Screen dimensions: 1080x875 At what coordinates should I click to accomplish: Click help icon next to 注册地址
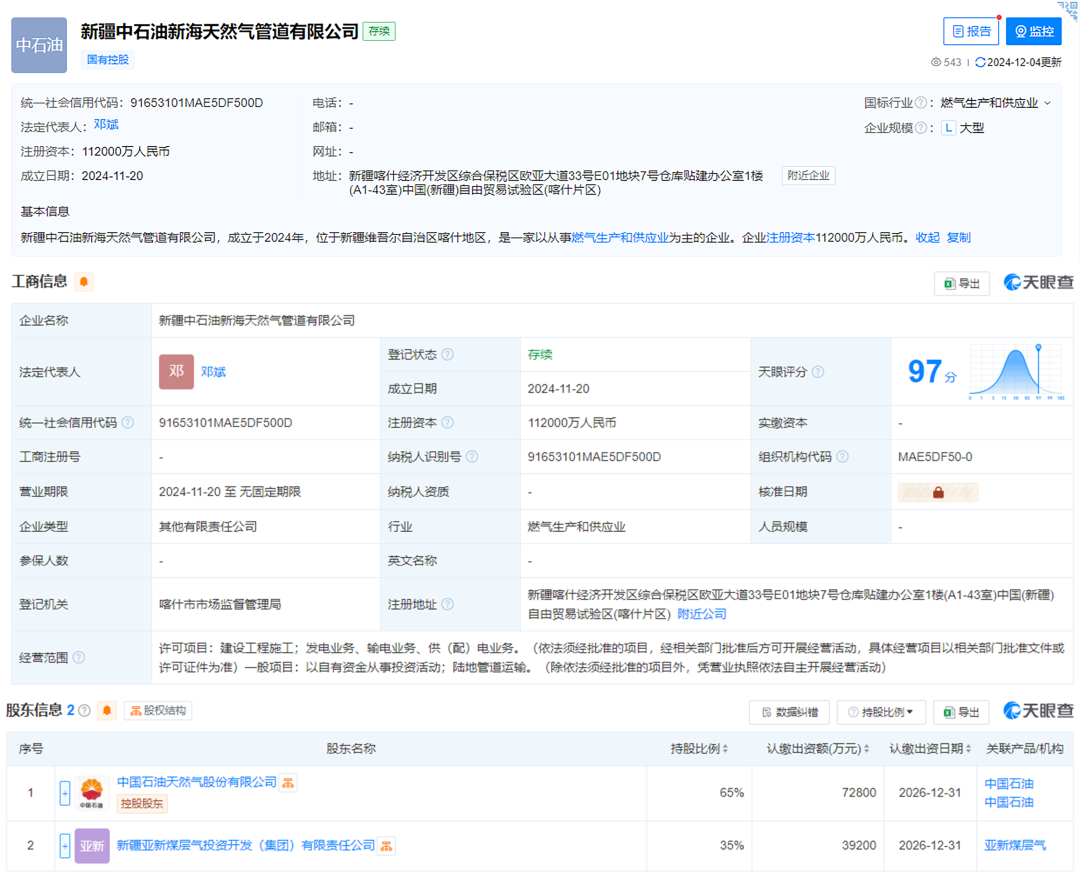click(x=448, y=604)
